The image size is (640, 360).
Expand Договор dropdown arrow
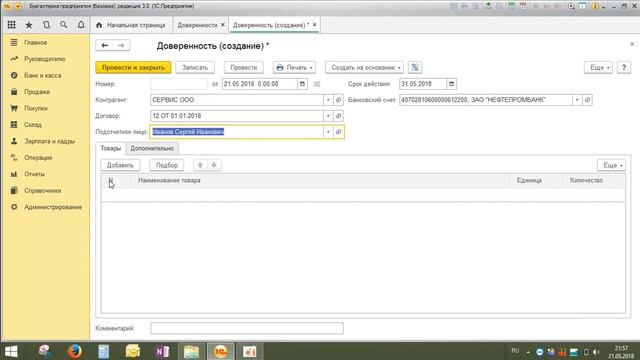(x=328, y=116)
